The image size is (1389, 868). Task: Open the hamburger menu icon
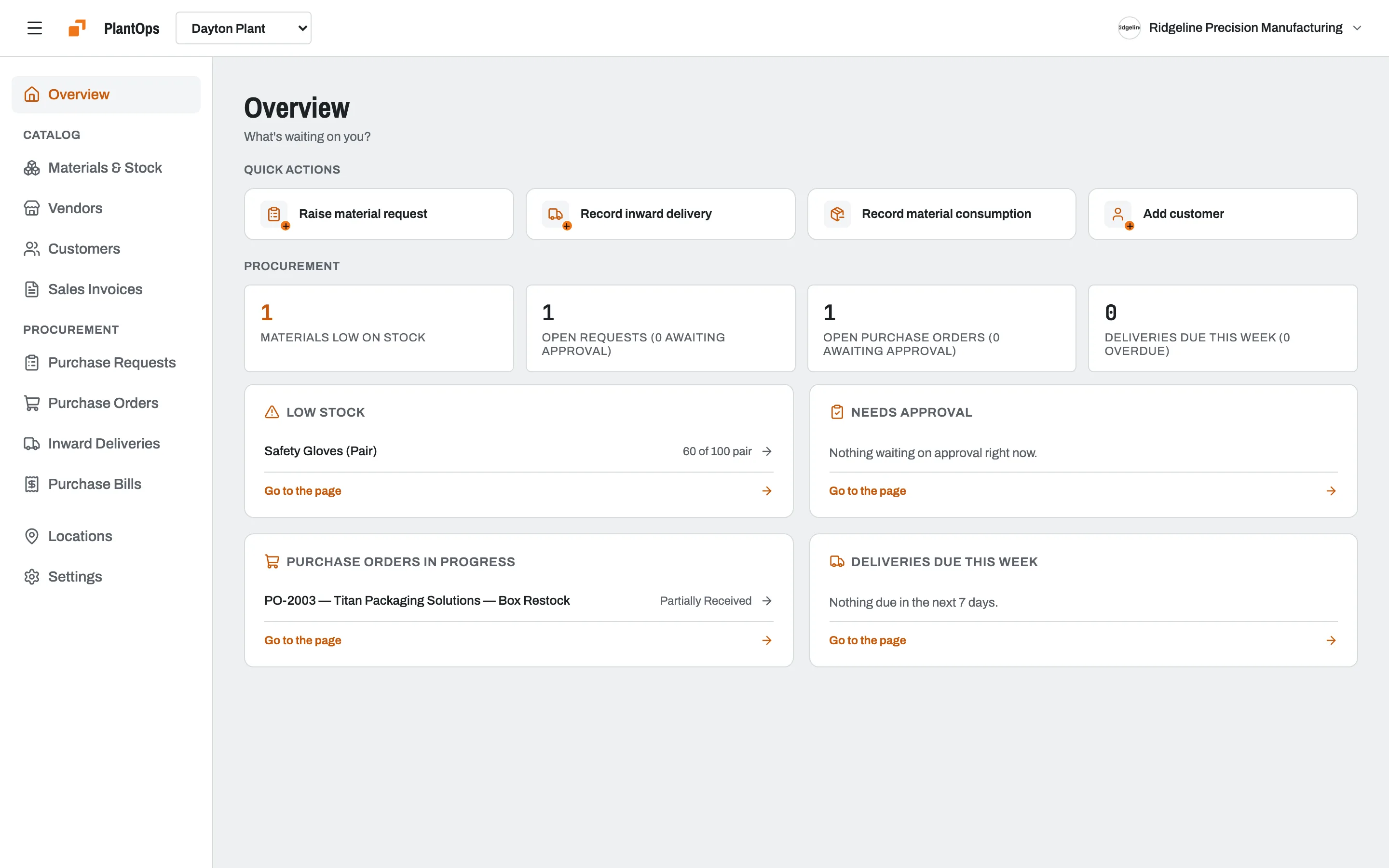34,28
